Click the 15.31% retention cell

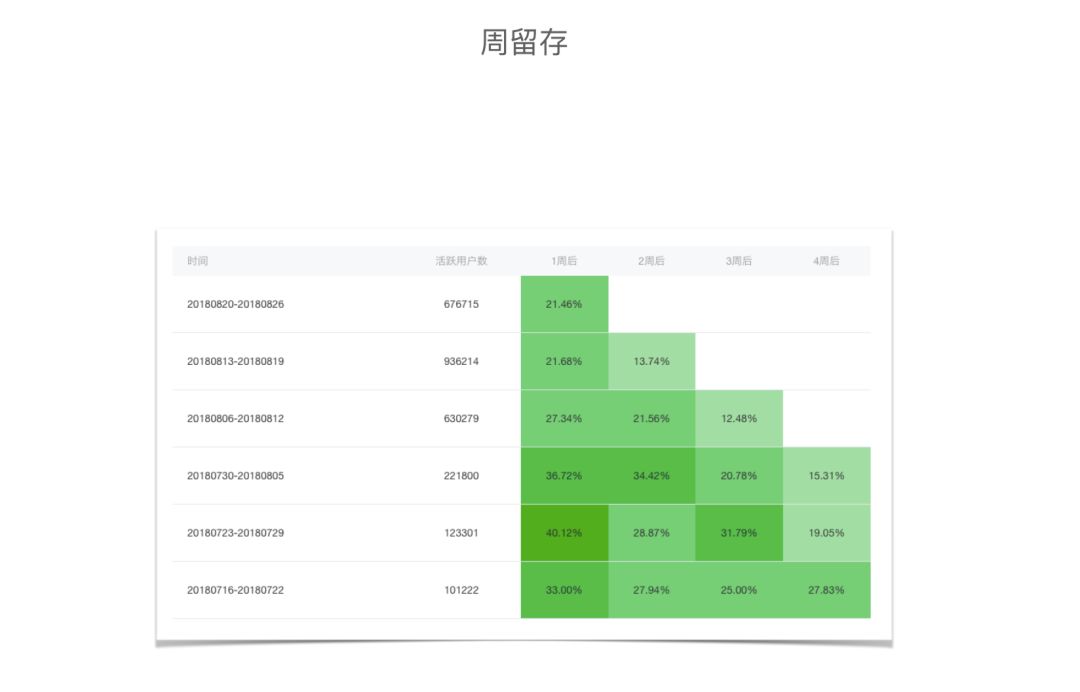pos(827,476)
